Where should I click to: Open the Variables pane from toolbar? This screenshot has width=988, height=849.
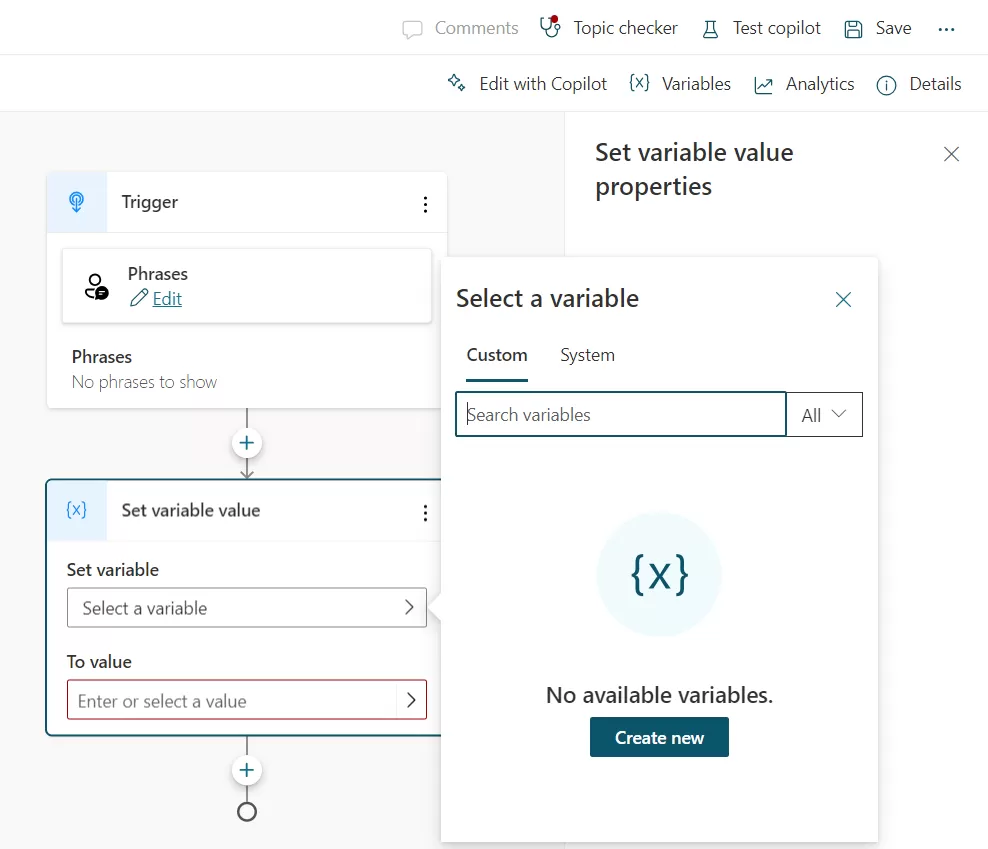(x=680, y=84)
